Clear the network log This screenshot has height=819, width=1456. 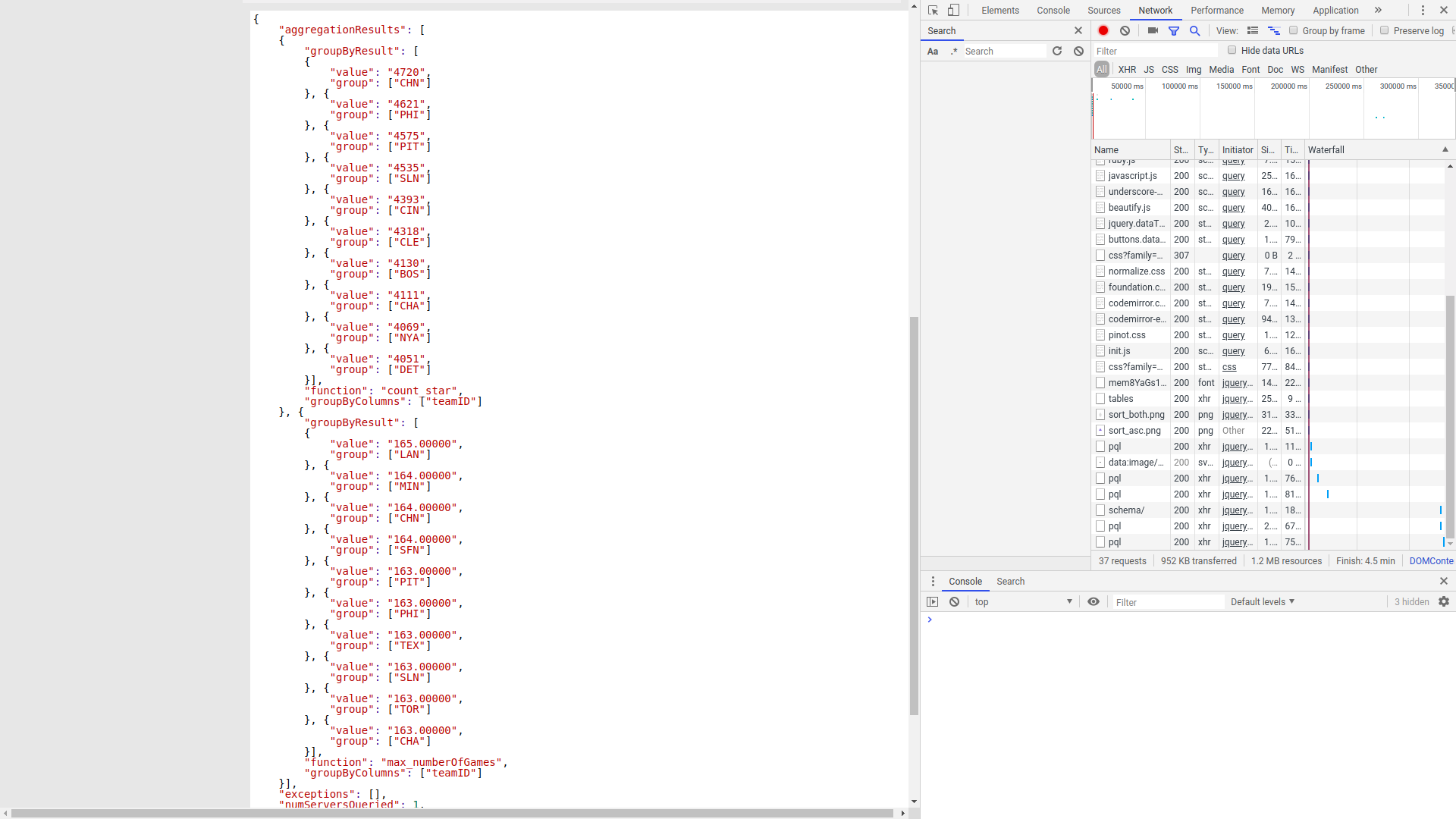tap(1125, 30)
